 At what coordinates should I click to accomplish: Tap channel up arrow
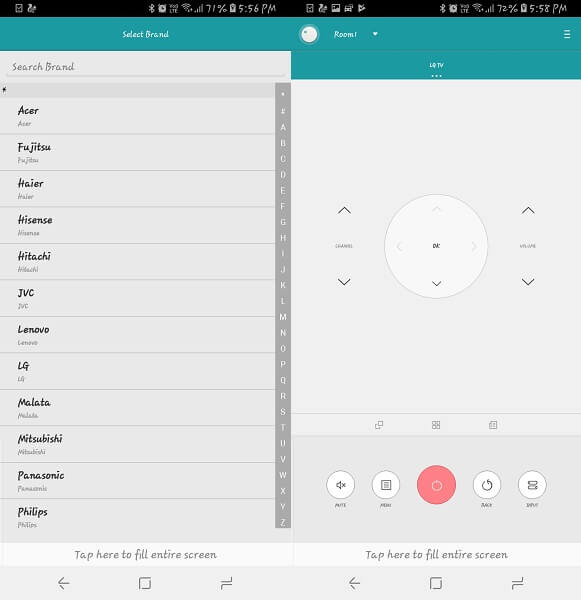coord(344,210)
